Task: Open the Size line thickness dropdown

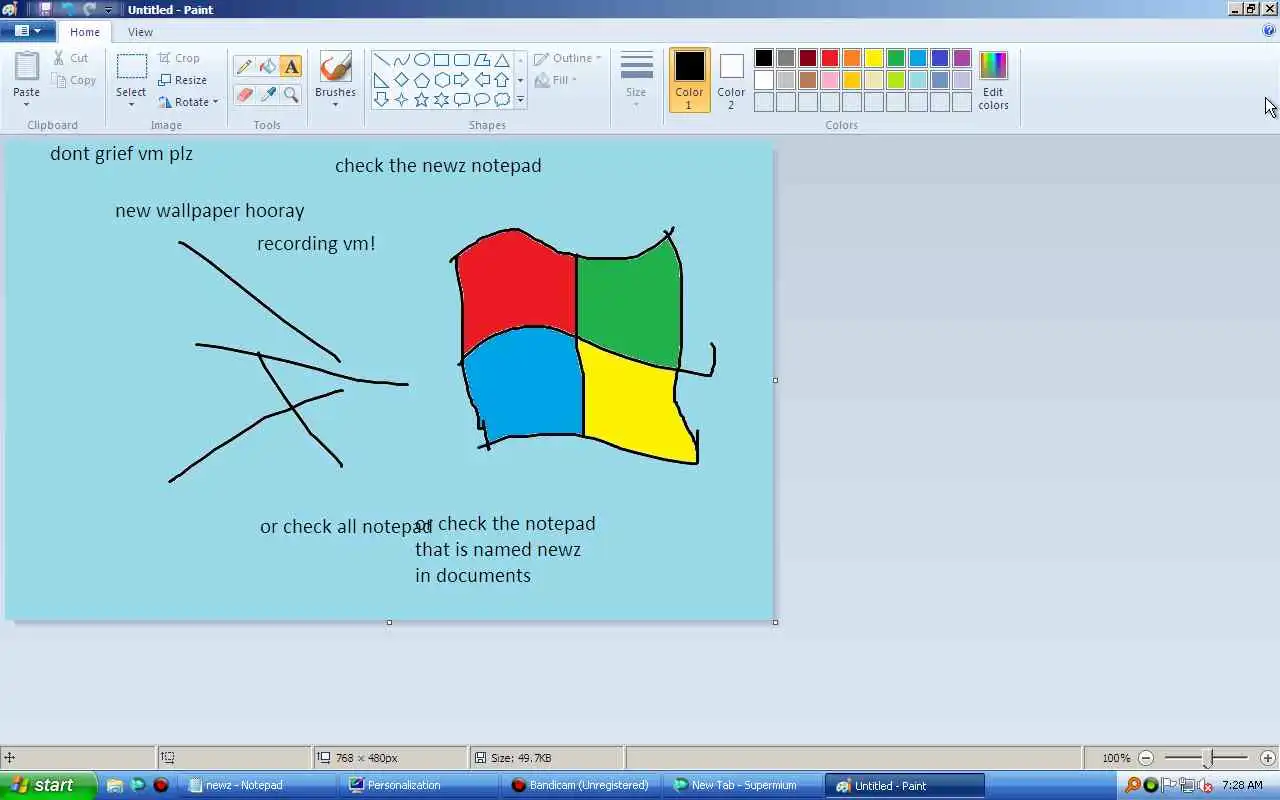Action: [636, 79]
